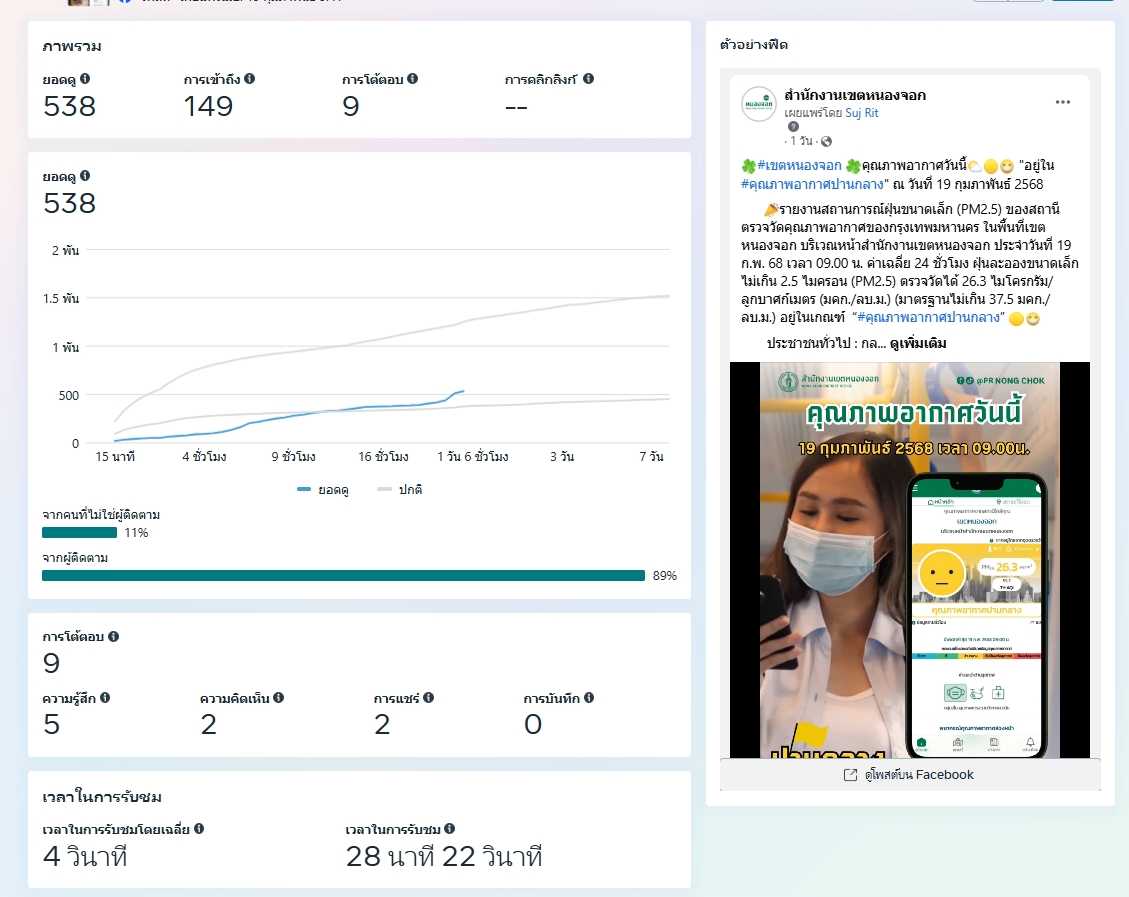Click info icon beside ความคิดเห็น
Image resolution: width=1129 pixels, height=897 pixels.
tap(278, 698)
